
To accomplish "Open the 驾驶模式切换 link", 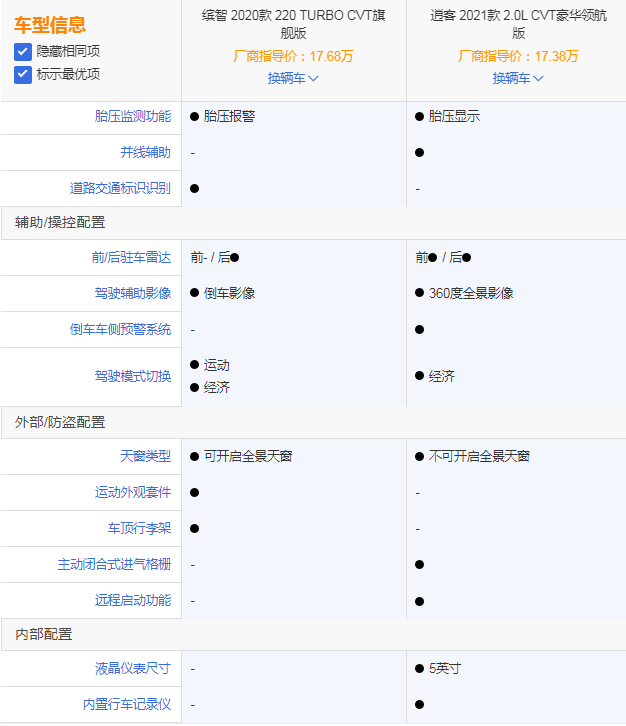I will point(133,376).
